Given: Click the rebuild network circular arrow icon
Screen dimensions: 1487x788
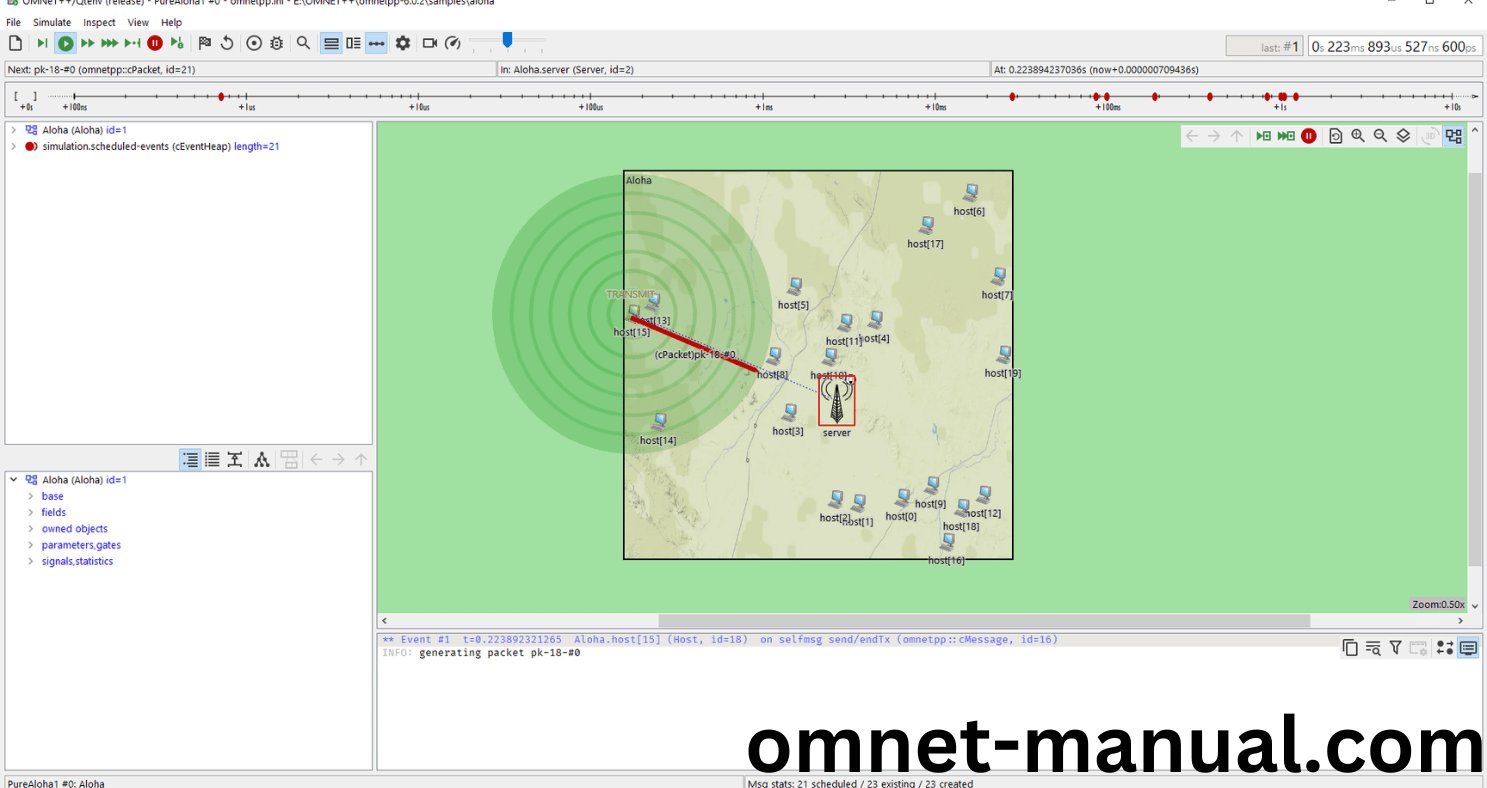Looking at the screenshot, I should 227,43.
